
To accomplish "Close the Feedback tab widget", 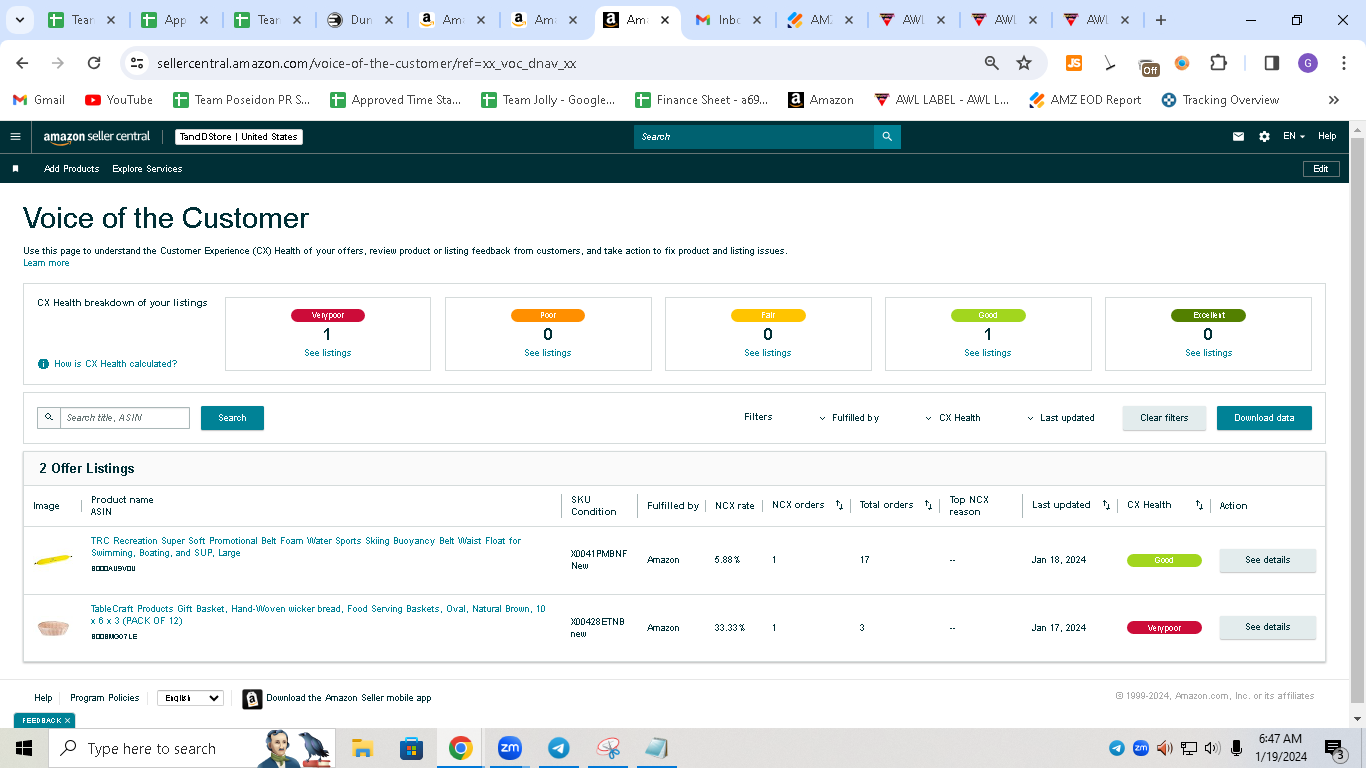I will pos(67,721).
